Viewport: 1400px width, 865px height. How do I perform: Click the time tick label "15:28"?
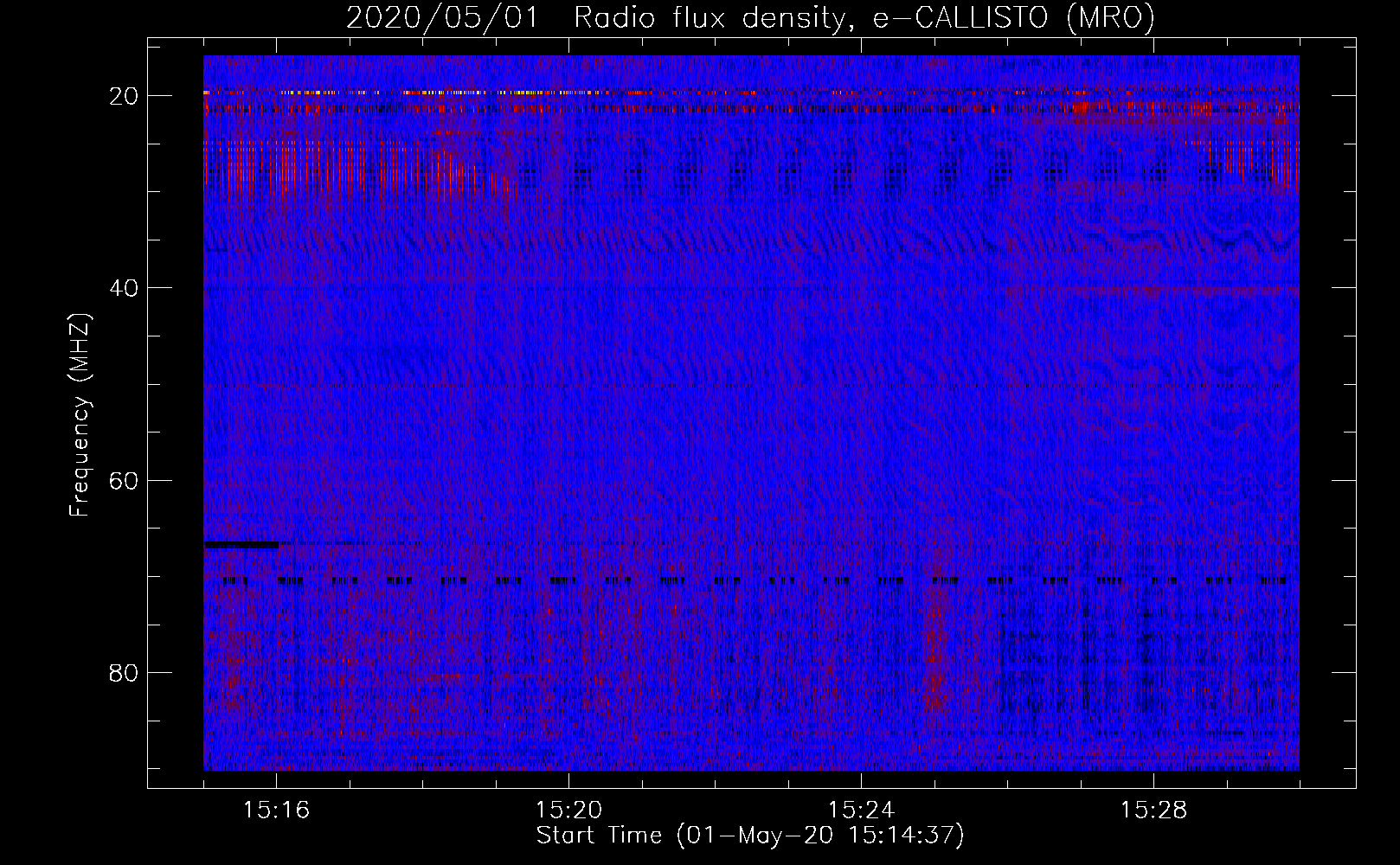pos(1154,811)
